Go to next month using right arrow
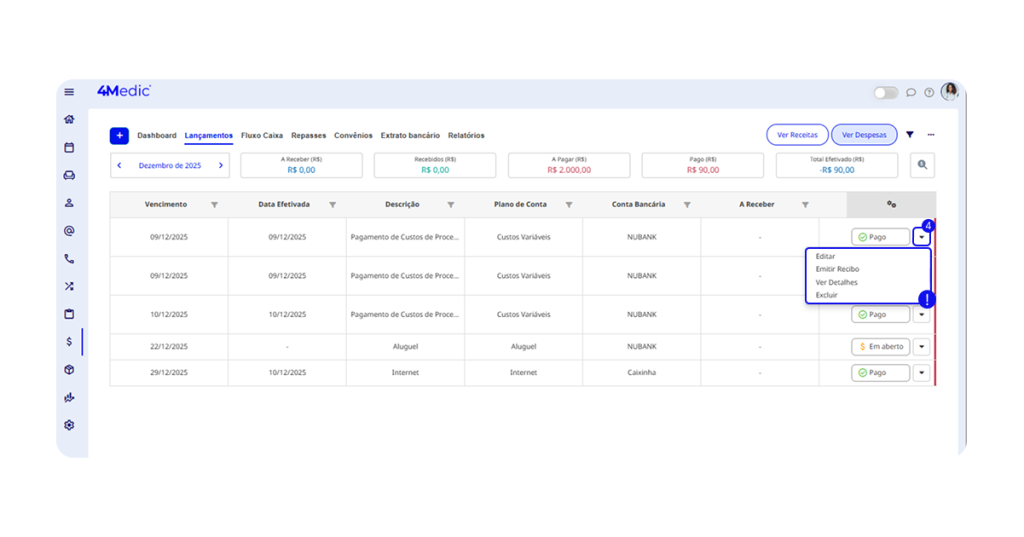Viewport: 1024px width, 537px height. (x=221, y=165)
